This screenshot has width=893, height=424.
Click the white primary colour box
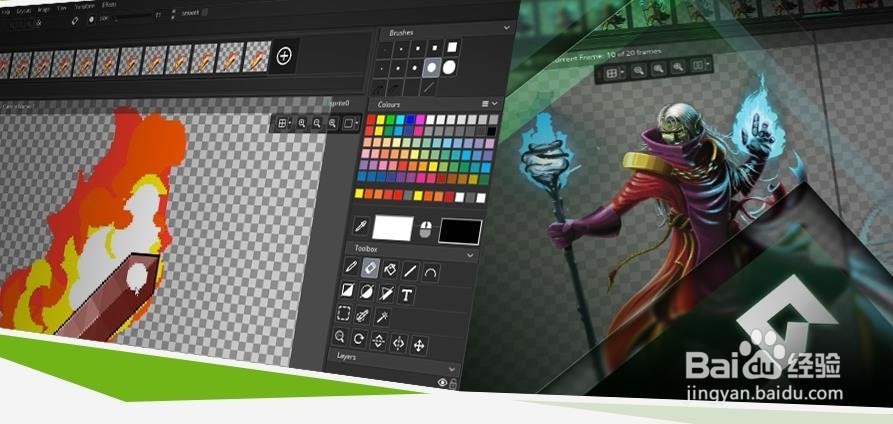pos(392,227)
